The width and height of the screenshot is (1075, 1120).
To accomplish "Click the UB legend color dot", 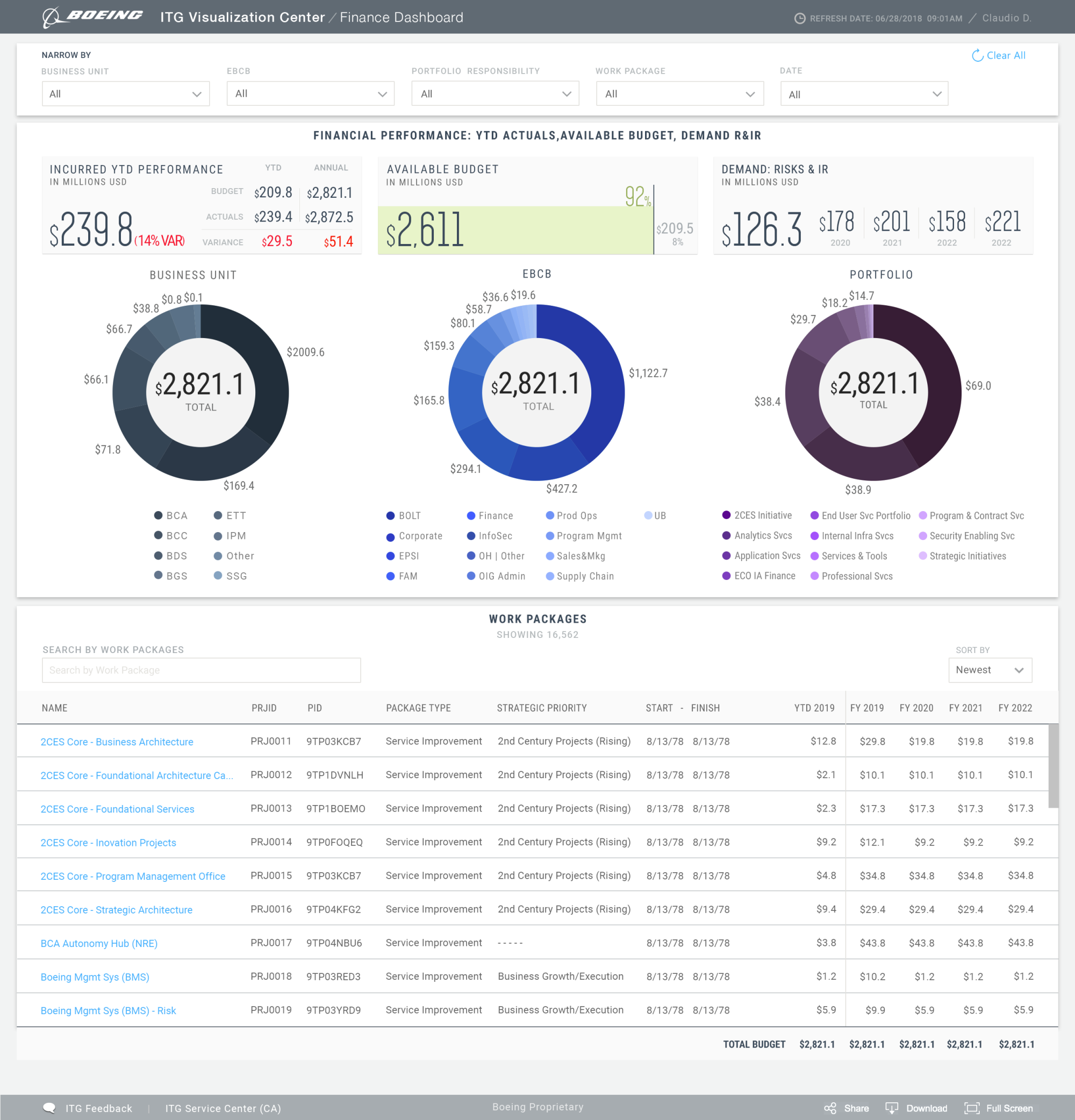I will [648, 515].
